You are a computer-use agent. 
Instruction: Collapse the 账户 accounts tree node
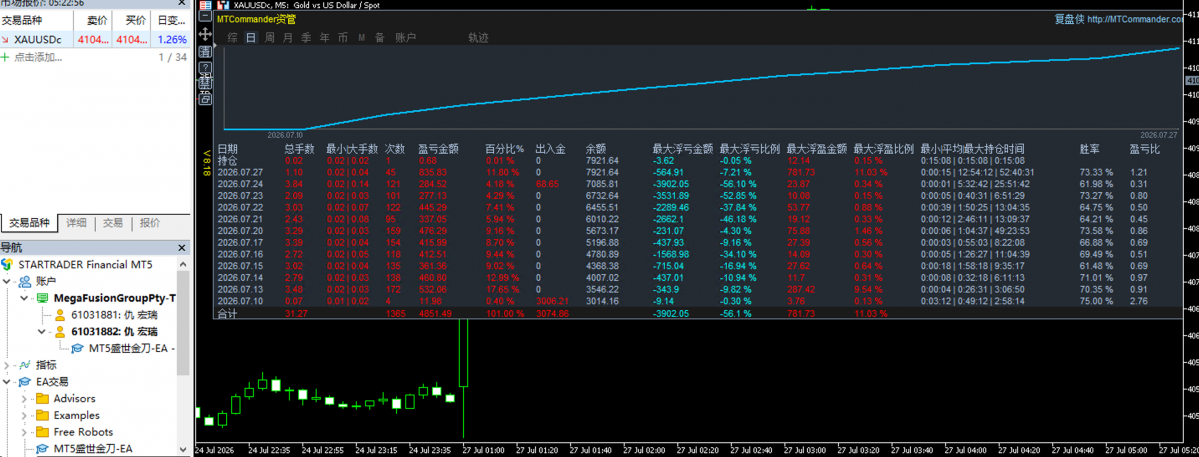click(x=7, y=281)
